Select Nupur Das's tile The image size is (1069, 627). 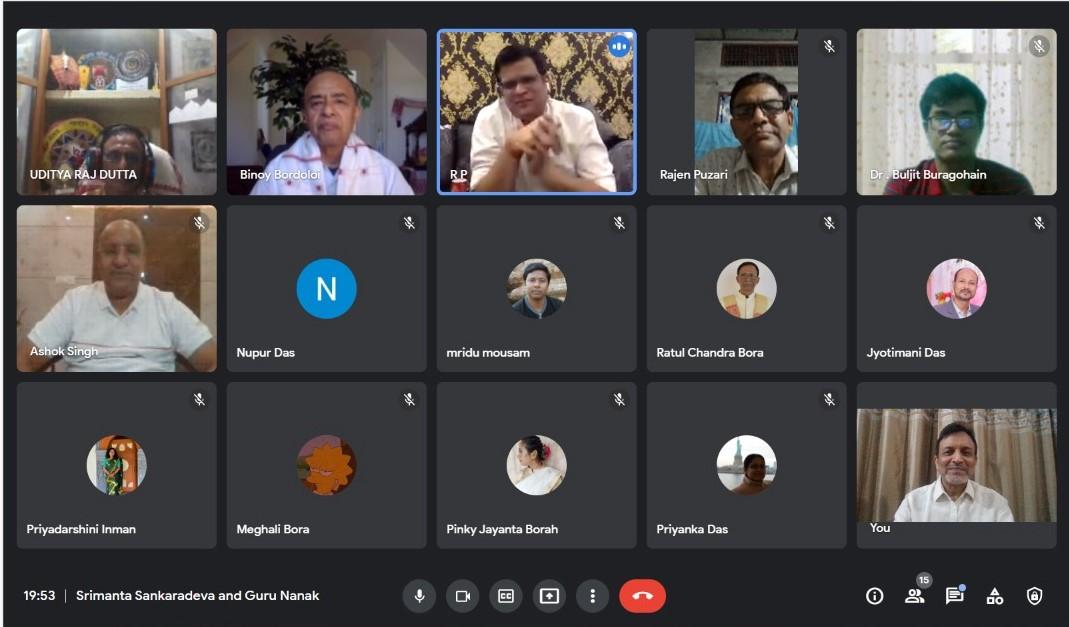(x=326, y=289)
